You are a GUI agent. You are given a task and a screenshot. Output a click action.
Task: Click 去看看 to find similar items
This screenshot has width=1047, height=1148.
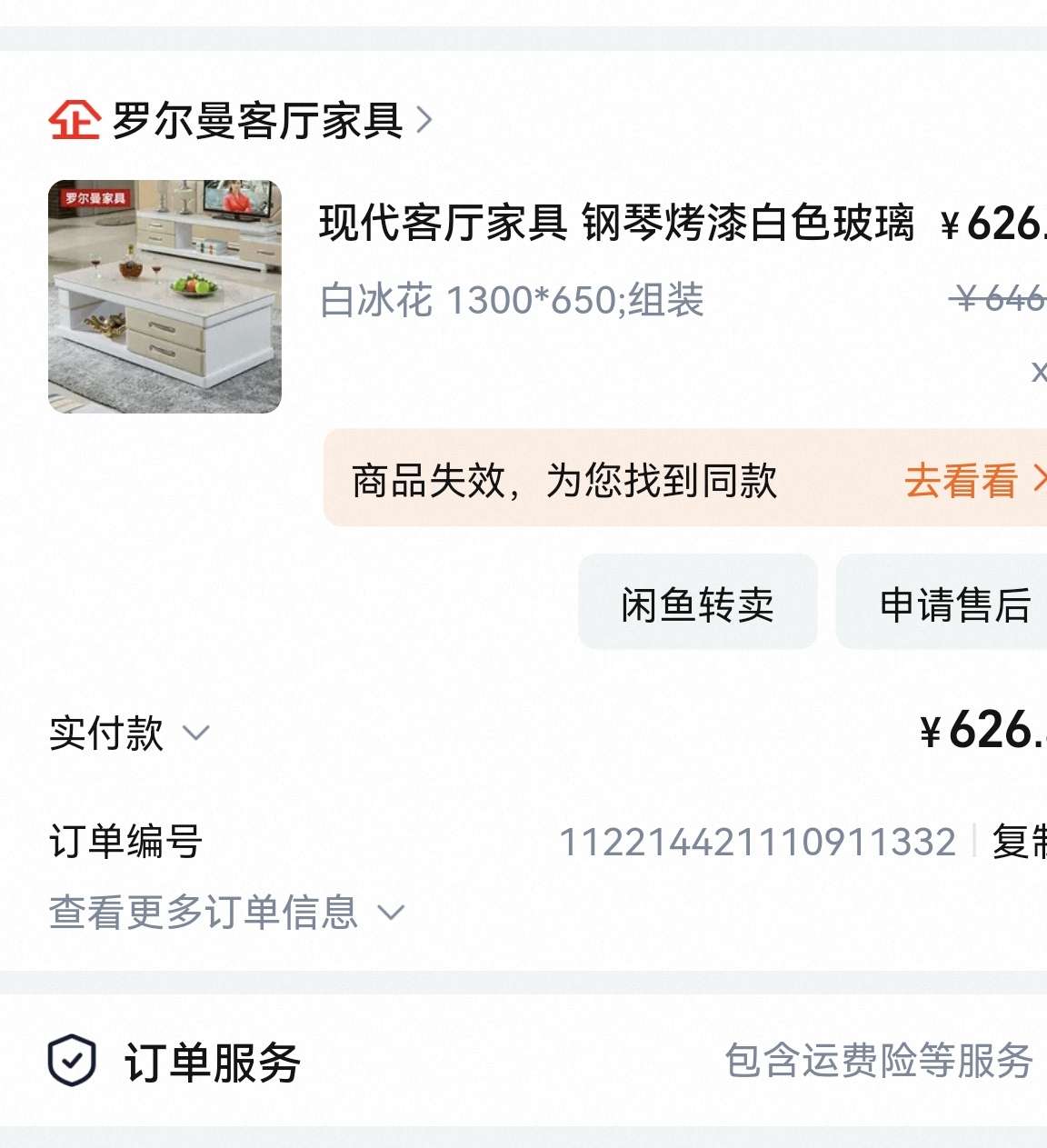(961, 480)
